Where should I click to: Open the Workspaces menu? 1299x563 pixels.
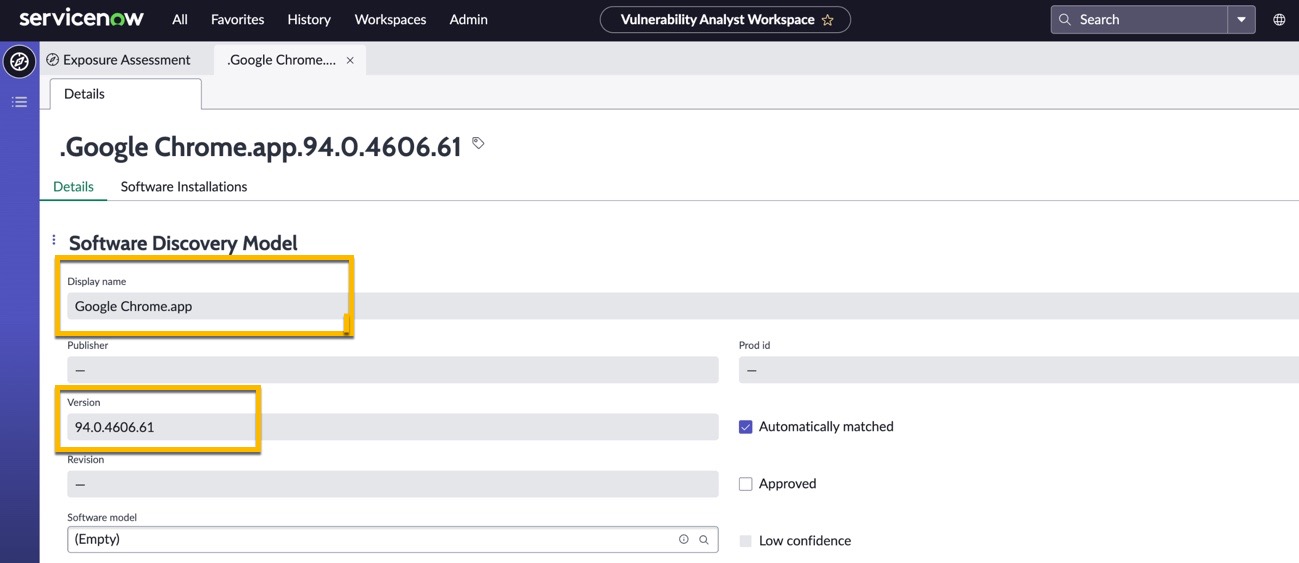pos(390,19)
